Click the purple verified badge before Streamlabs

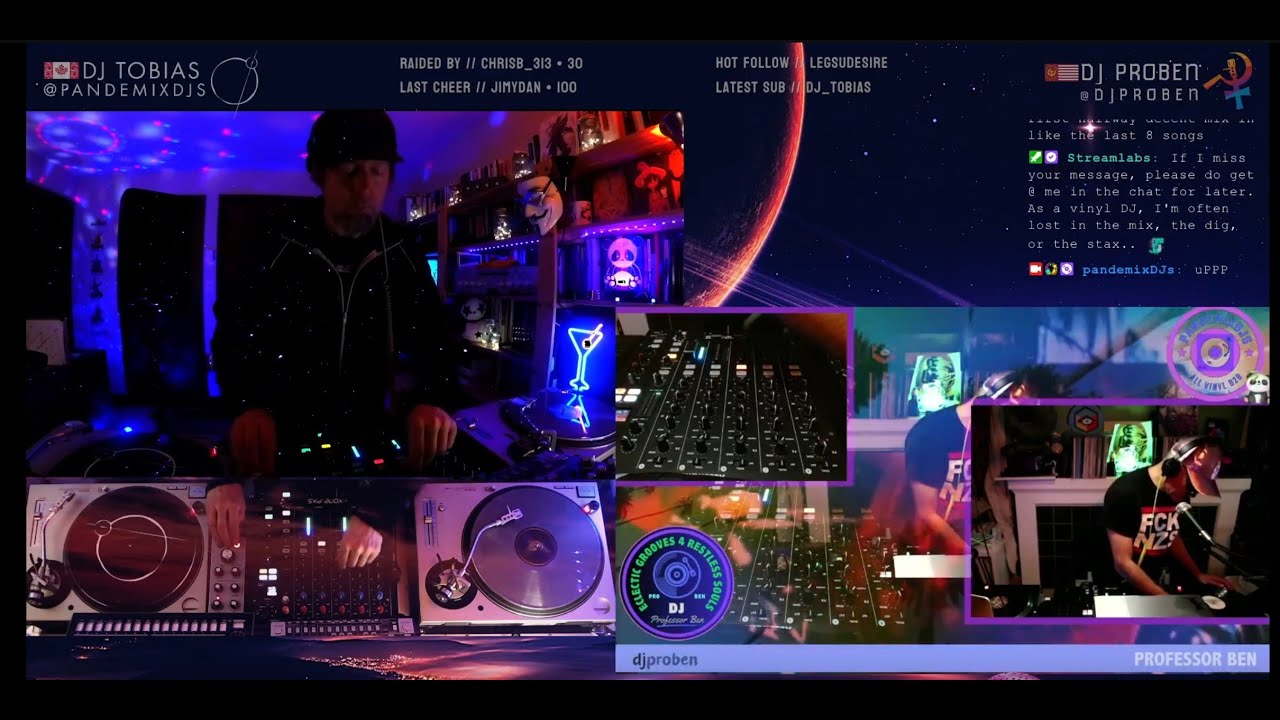pyautogui.click(x=1051, y=158)
